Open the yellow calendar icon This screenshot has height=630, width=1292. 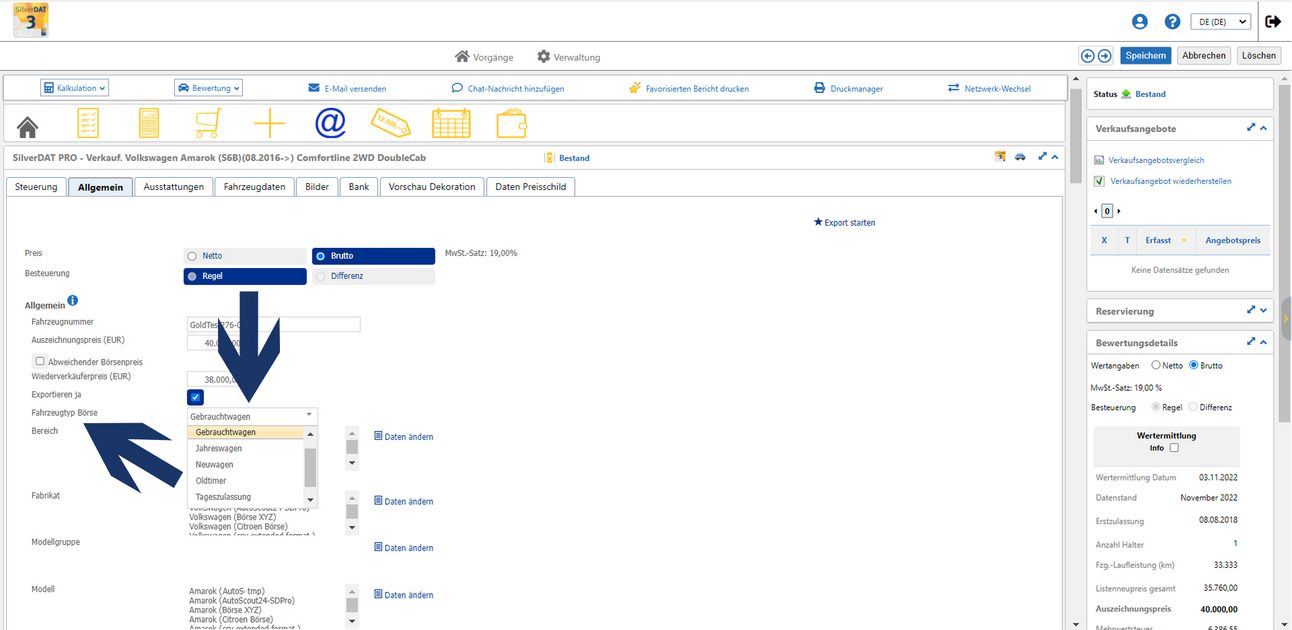point(451,123)
